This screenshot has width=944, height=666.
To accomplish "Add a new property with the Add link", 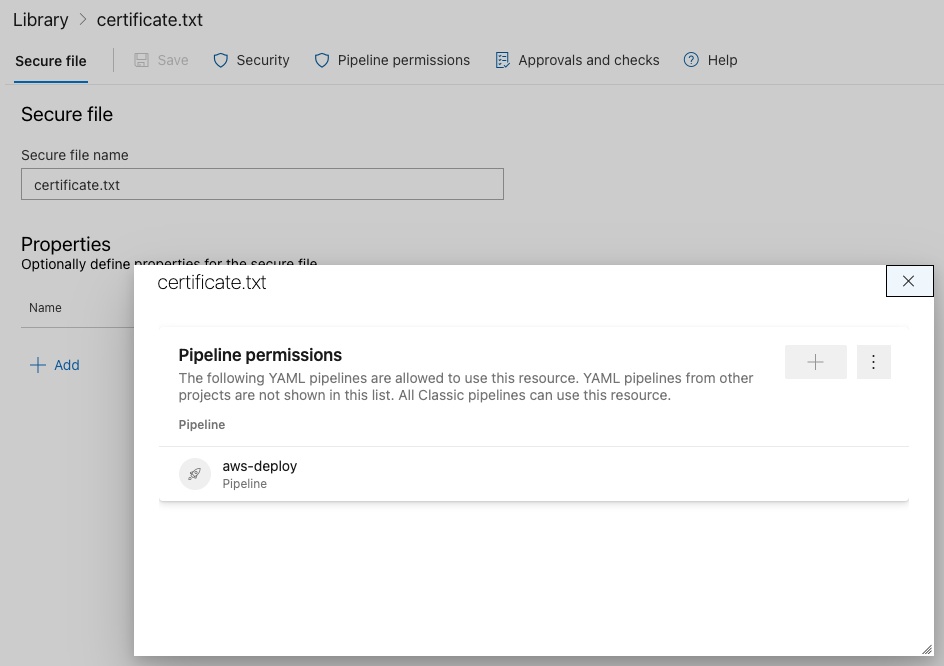I will point(55,365).
